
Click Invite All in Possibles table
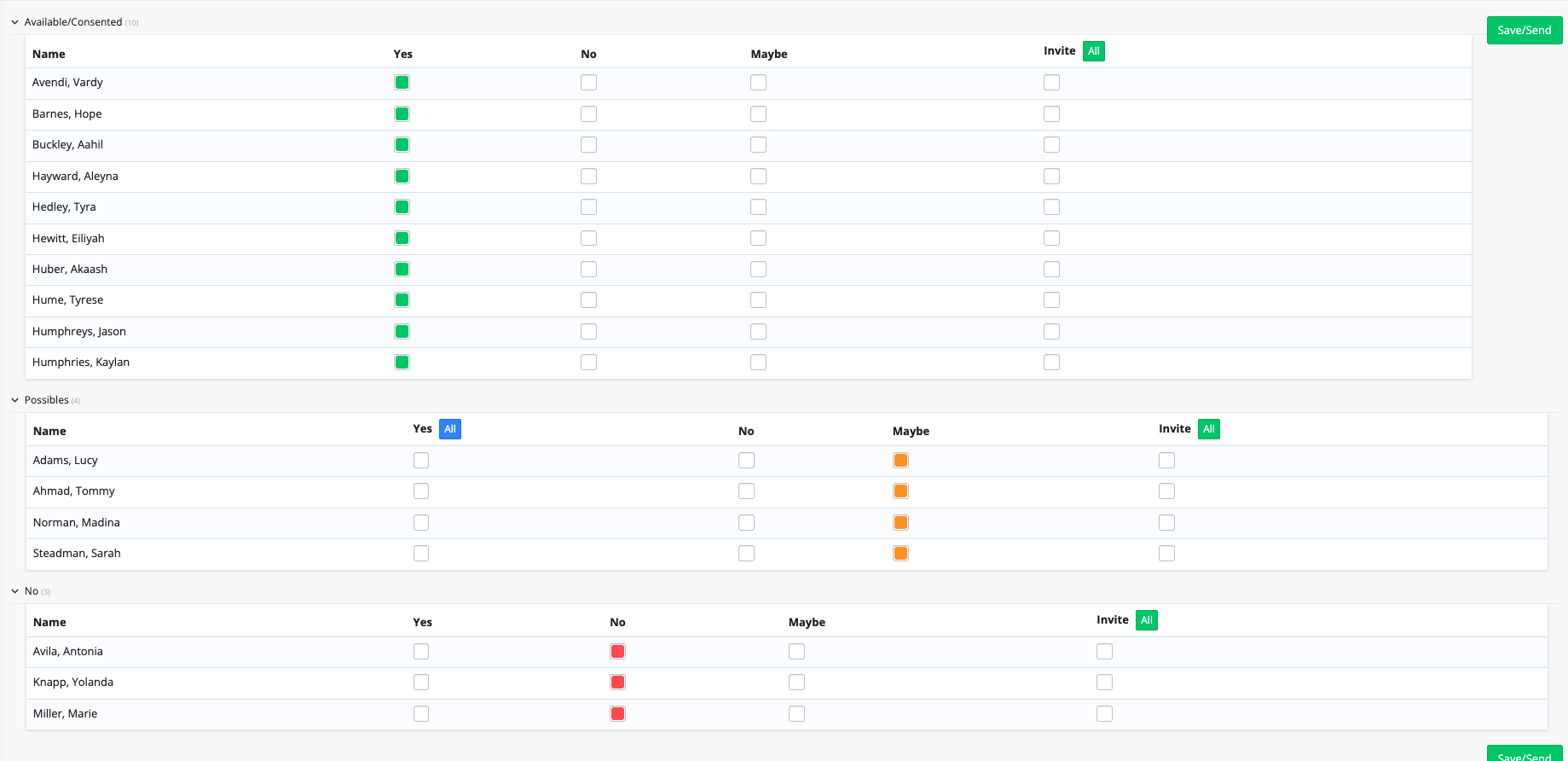click(1208, 429)
